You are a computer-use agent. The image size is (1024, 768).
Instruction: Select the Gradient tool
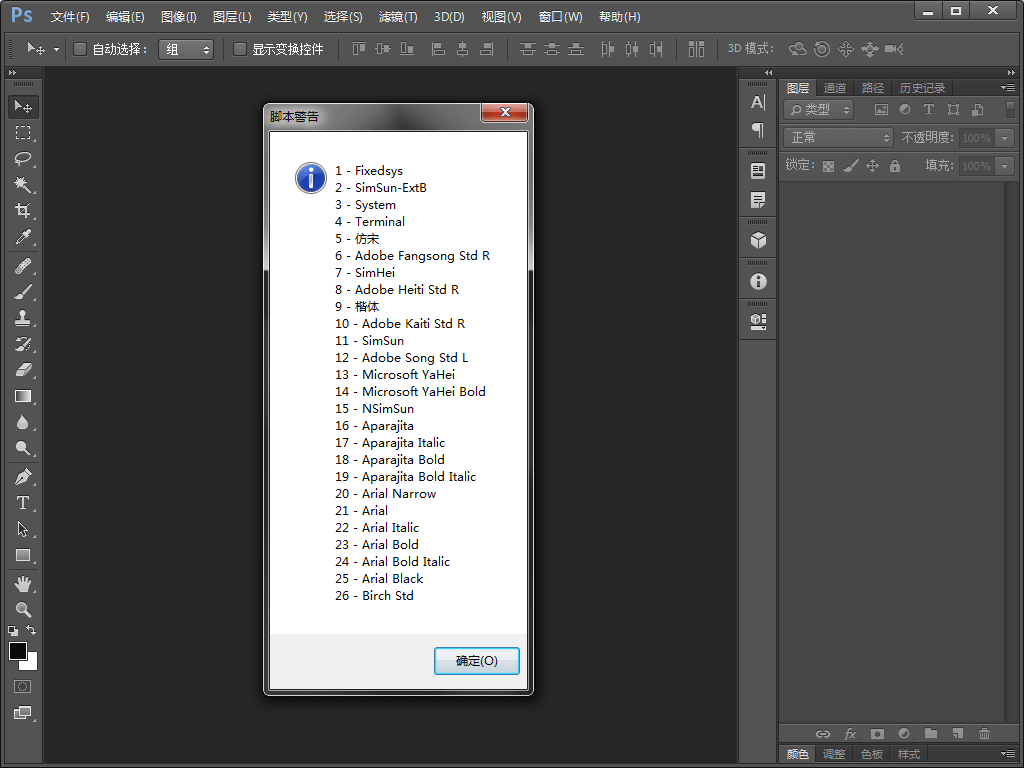(x=23, y=396)
